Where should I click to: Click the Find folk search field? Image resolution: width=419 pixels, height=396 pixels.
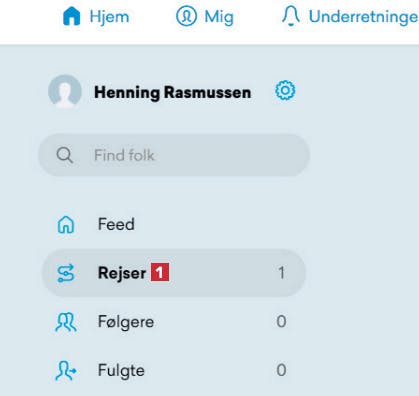(x=174, y=155)
